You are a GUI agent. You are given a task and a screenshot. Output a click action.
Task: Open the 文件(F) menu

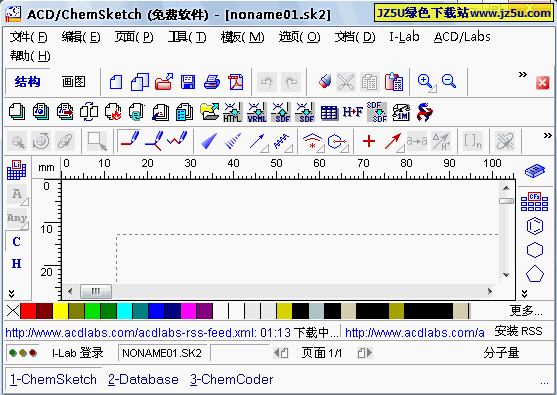(28, 37)
